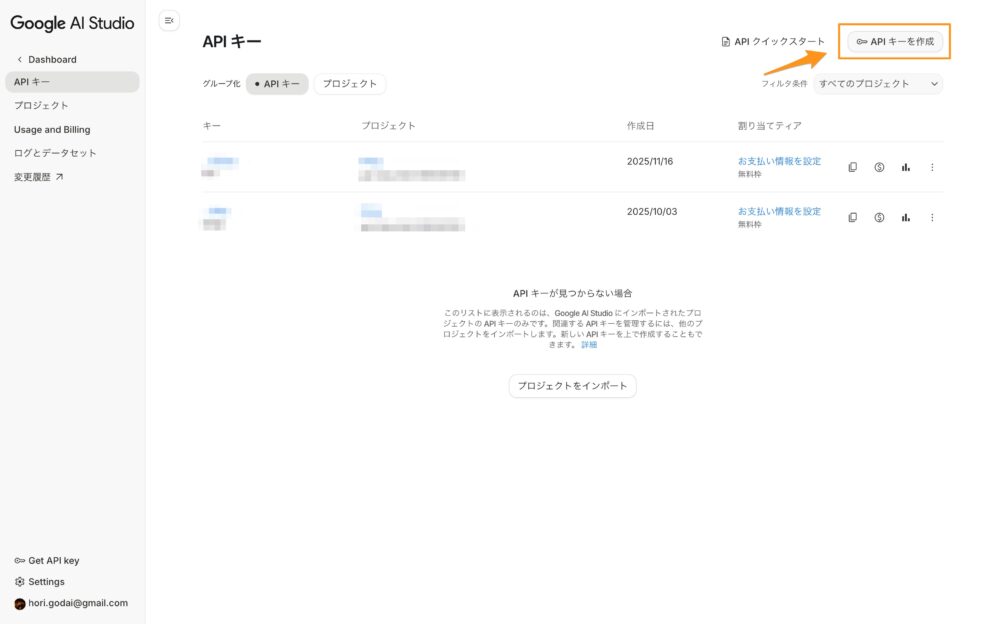Group the list by プロジェクト

tap(350, 84)
